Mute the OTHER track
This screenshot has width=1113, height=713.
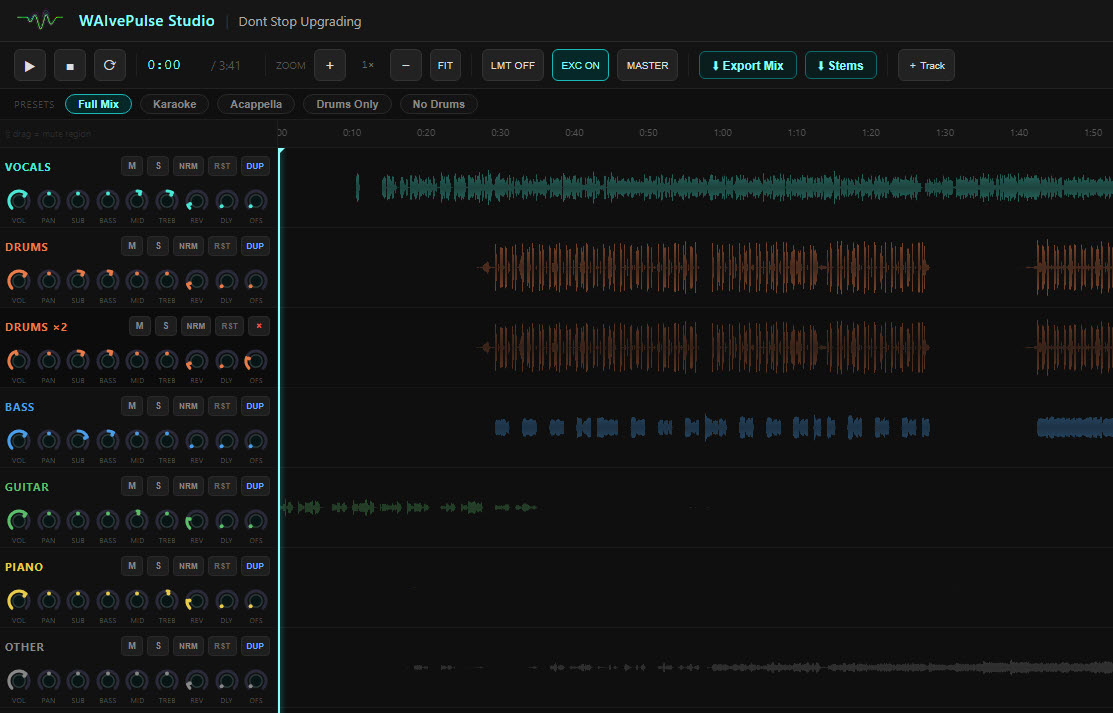pos(132,646)
